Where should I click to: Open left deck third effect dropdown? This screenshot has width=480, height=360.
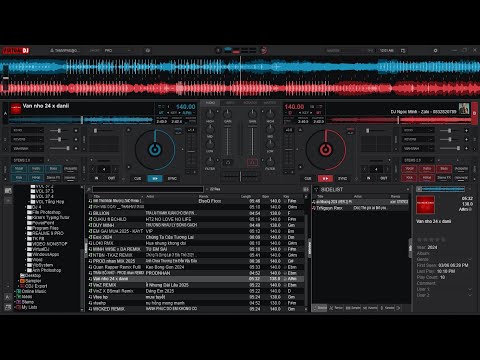tap(27, 148)
